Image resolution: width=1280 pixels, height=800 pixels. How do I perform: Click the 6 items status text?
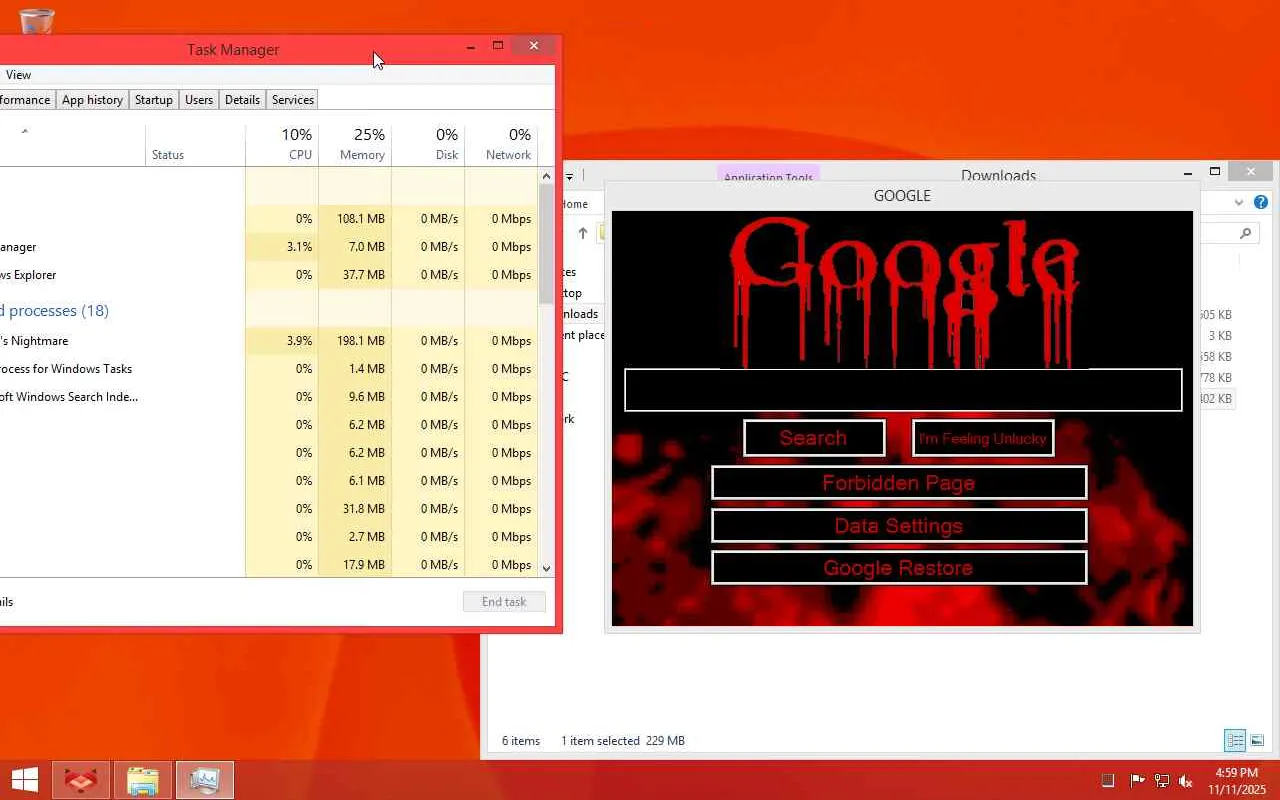click(521, 741)
